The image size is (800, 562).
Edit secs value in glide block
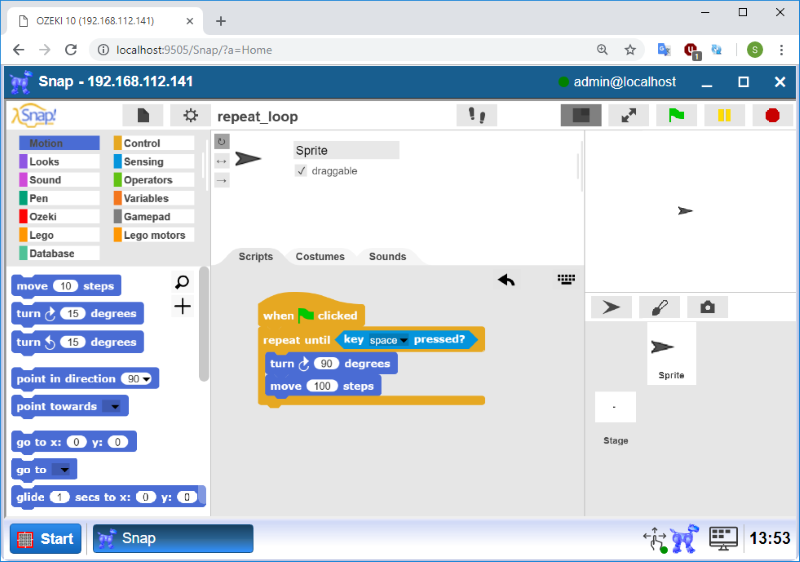click(60, 497)
